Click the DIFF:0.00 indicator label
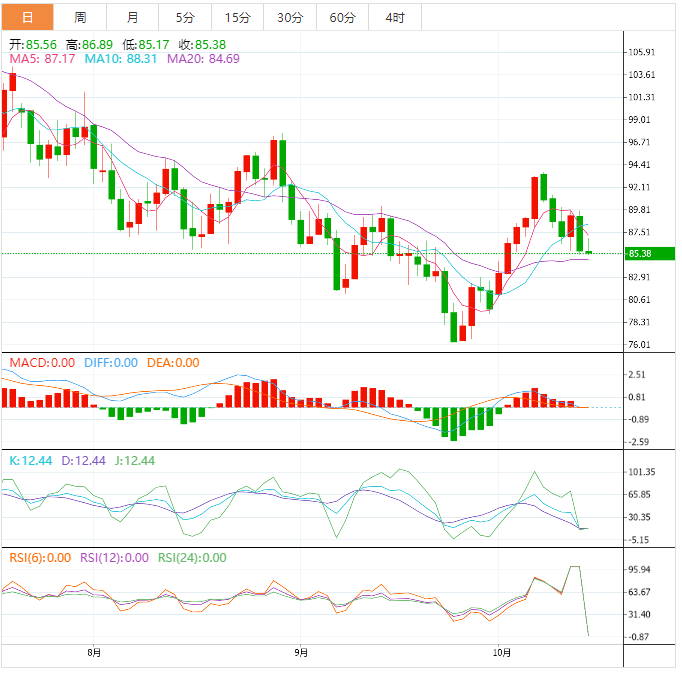This screenshot has width=682, height=674. point(111,363)
